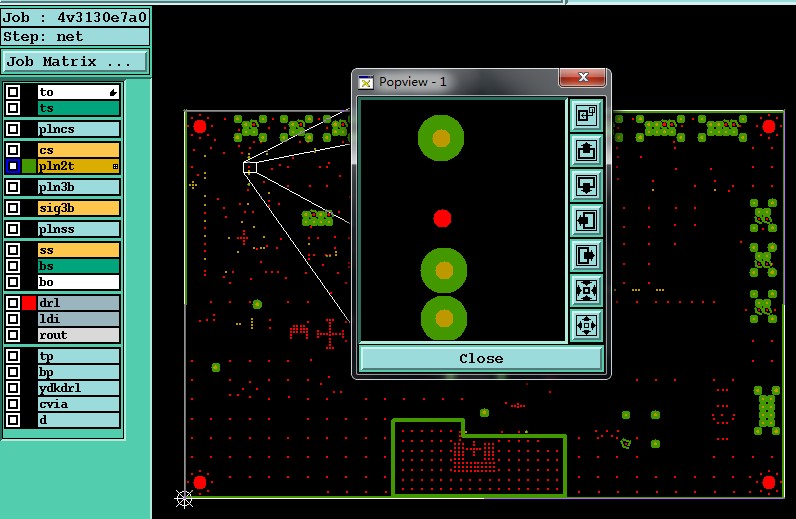The width and height of the screenshot is (796, 519).
Task: Select the 'plnss' layer name
Action: pyautogui.click(x=79, y=229)
